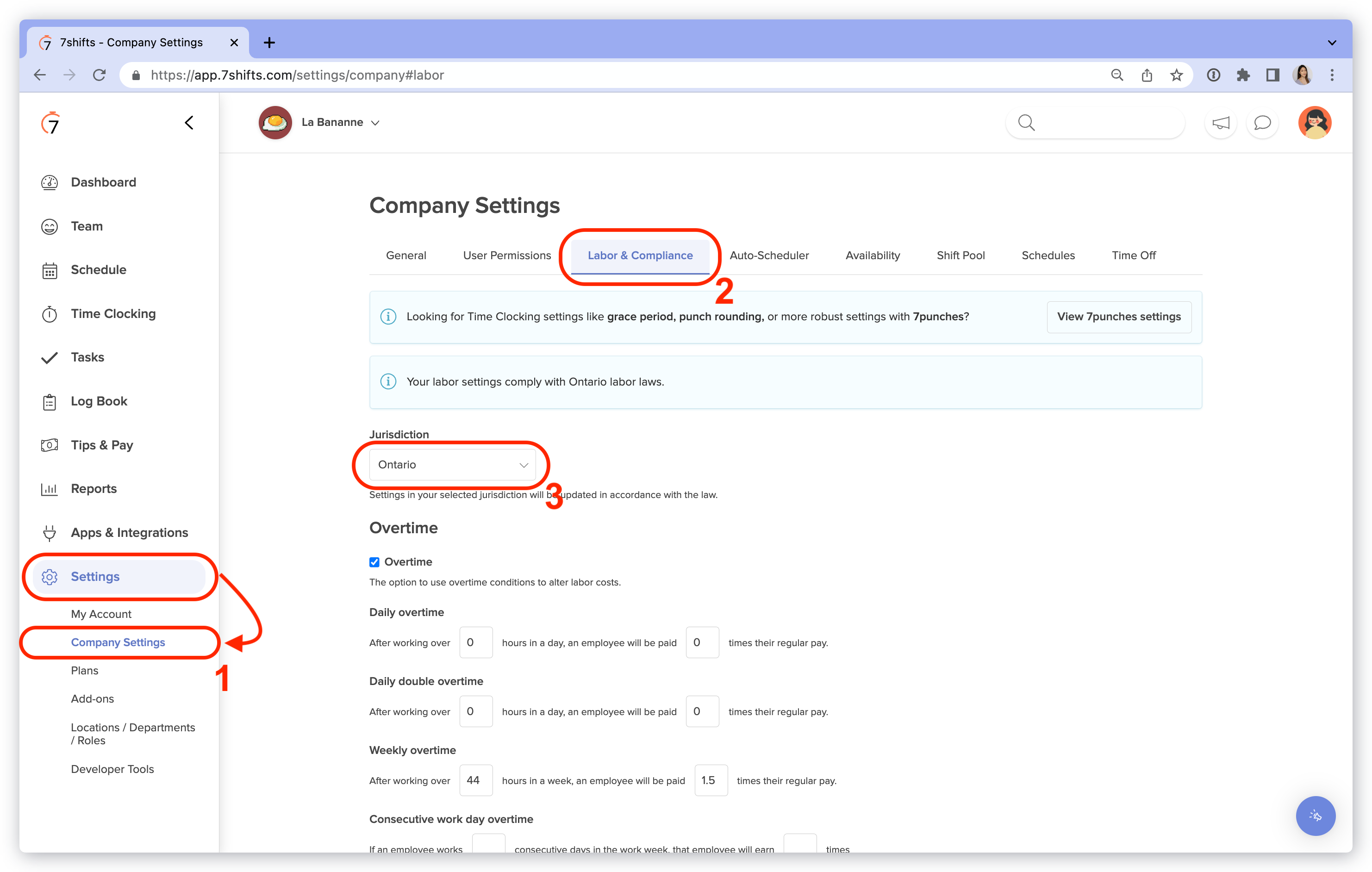Click consecutive work days input field

(488, 844)
